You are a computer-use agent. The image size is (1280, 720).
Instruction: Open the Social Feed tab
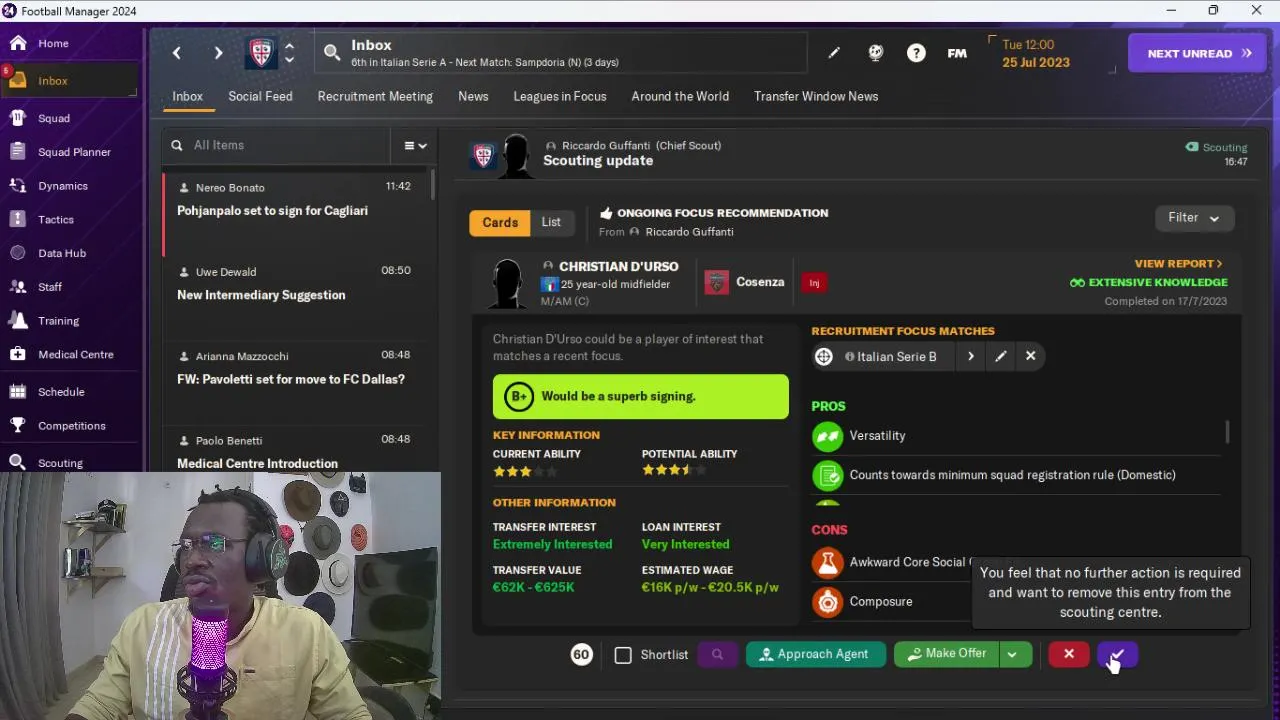coord(260,97)
